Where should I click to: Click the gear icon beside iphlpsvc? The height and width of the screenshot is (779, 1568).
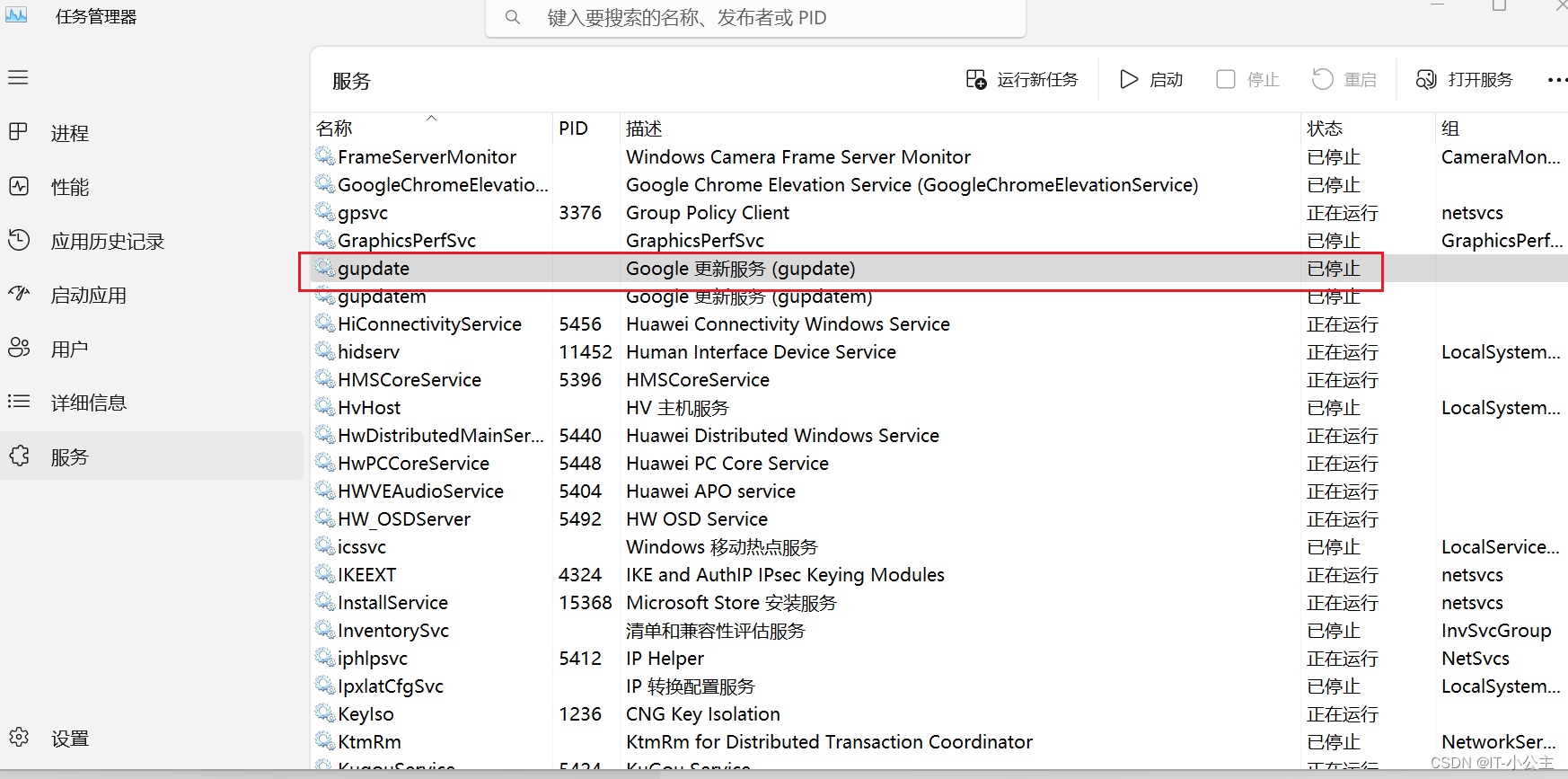pyautogui.click(x=325, y=658)
